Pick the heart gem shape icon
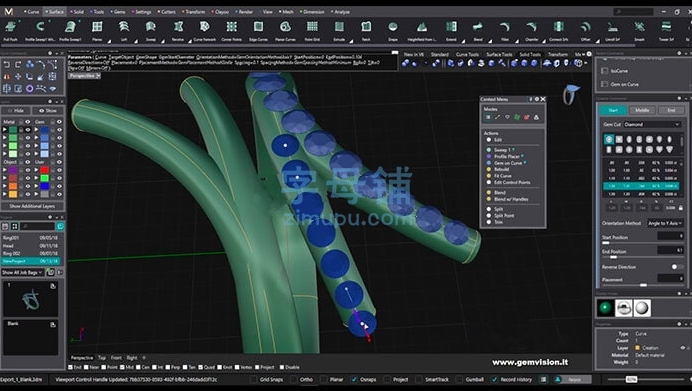692x391 pixels. pyautogui.click(x=659, y=150)
